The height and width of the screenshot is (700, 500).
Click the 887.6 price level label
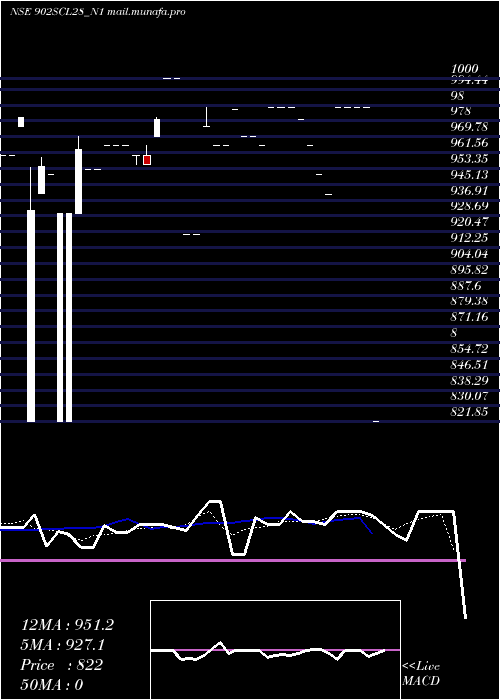[x=467, y=285]
